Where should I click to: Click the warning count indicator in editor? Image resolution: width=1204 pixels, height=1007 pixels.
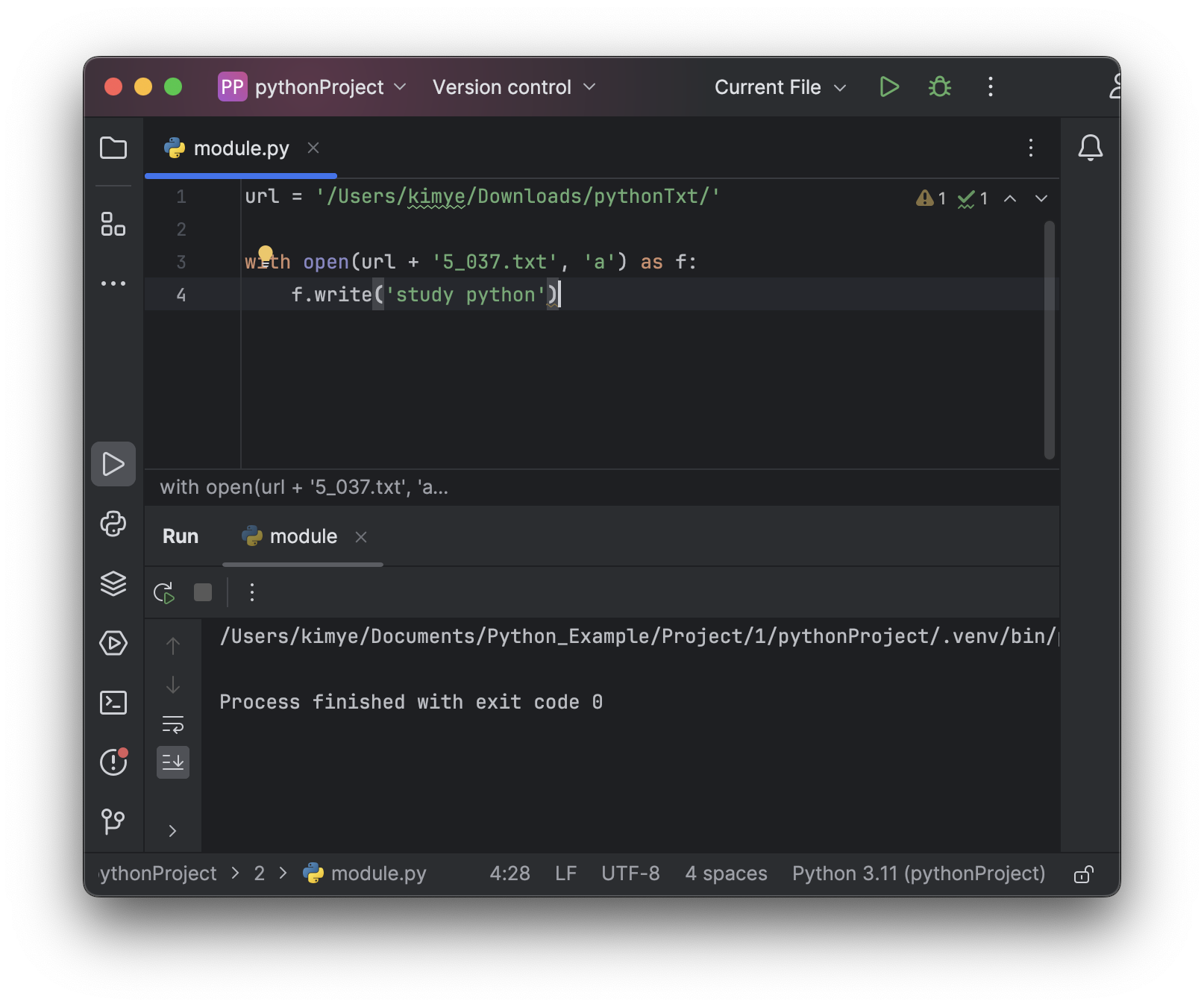(x=931, y=198)
